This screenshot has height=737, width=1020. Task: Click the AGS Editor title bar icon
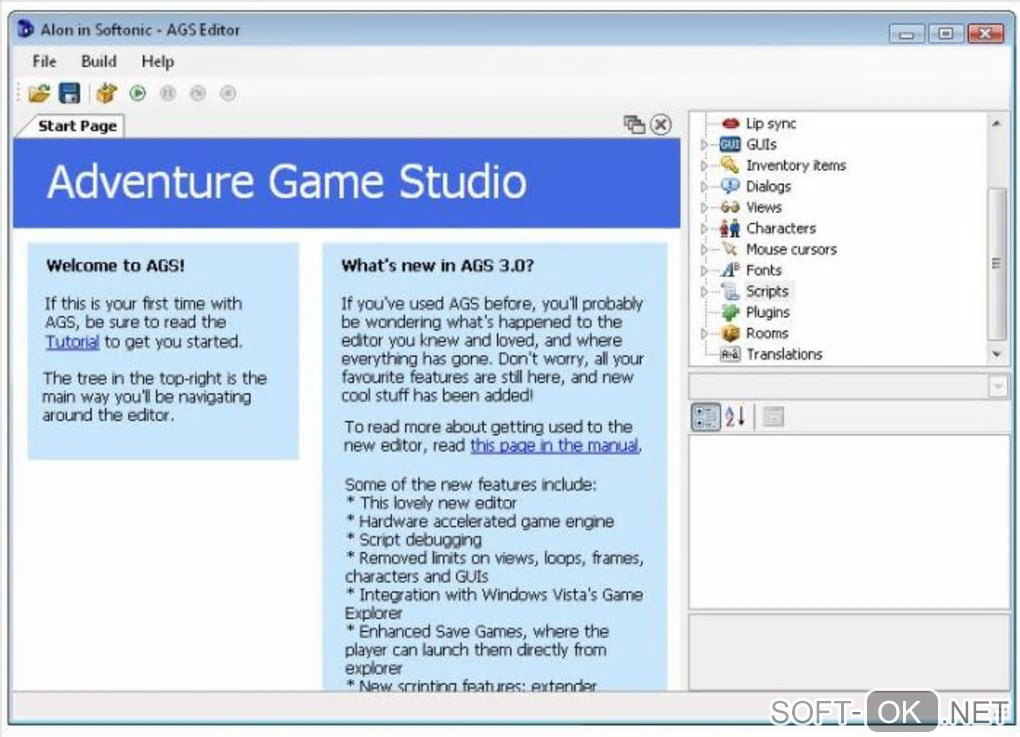[x=25, y=29]
